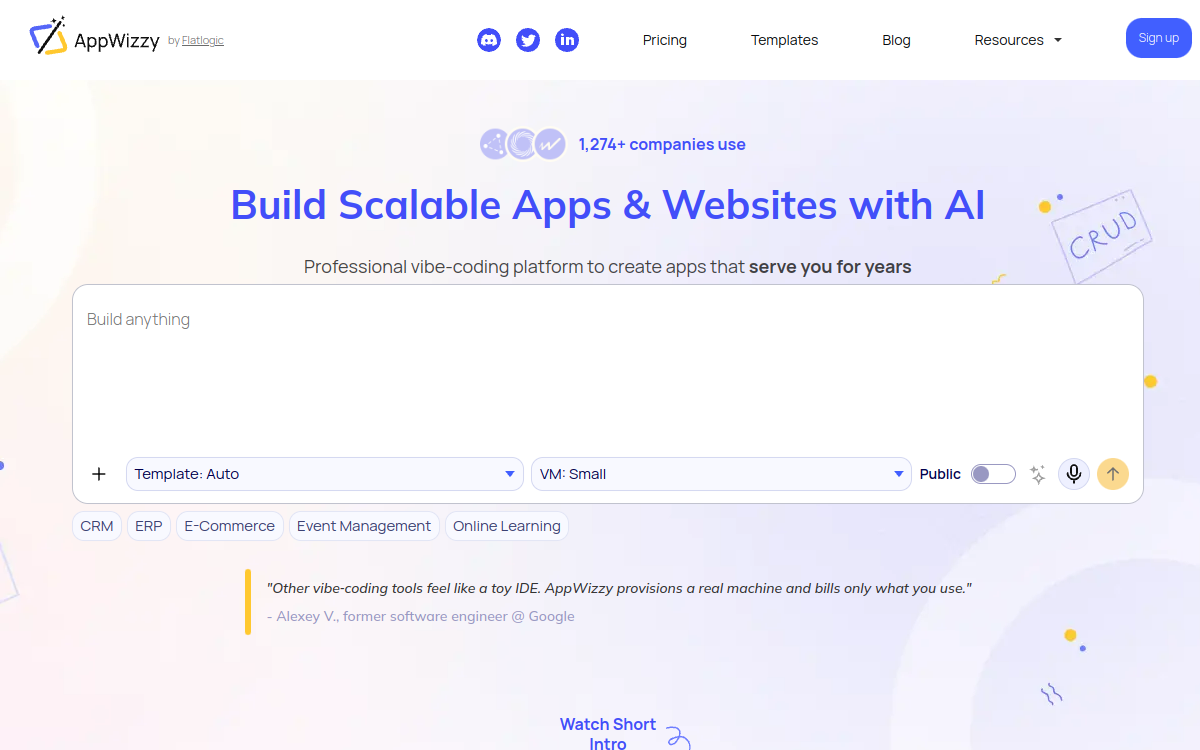
Task: Expand the Resources menu
Action: point(1018,40)
